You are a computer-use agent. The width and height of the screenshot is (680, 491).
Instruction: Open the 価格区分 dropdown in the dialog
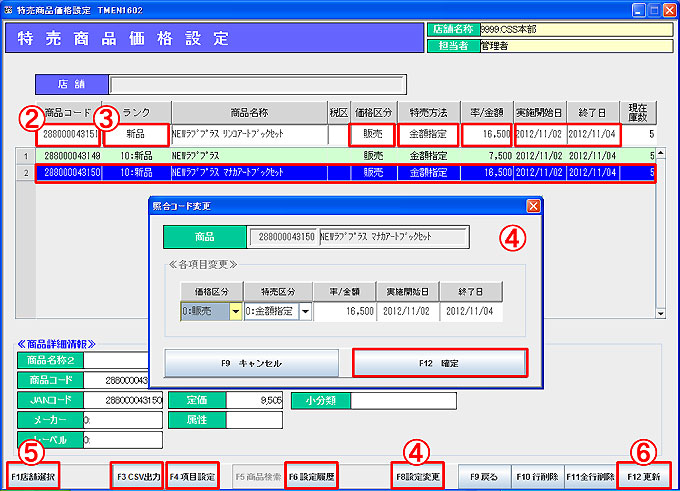(236, 312)
